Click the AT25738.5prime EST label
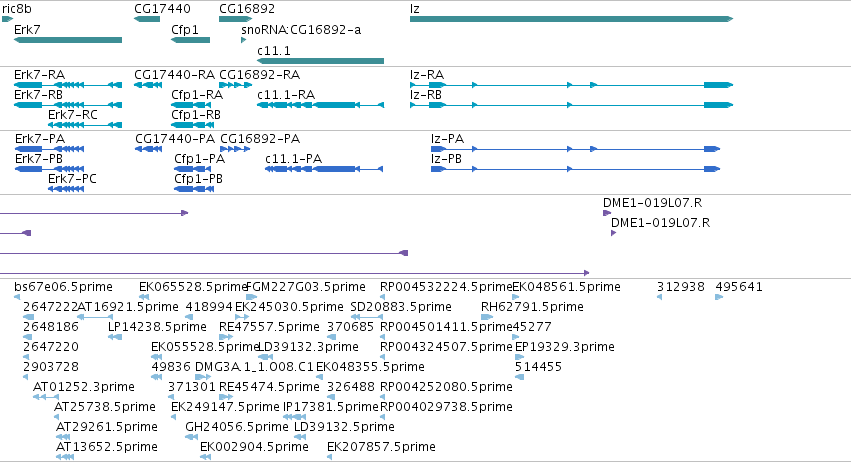The height and width of the screenshot is (462, 851). click(105, 407)
